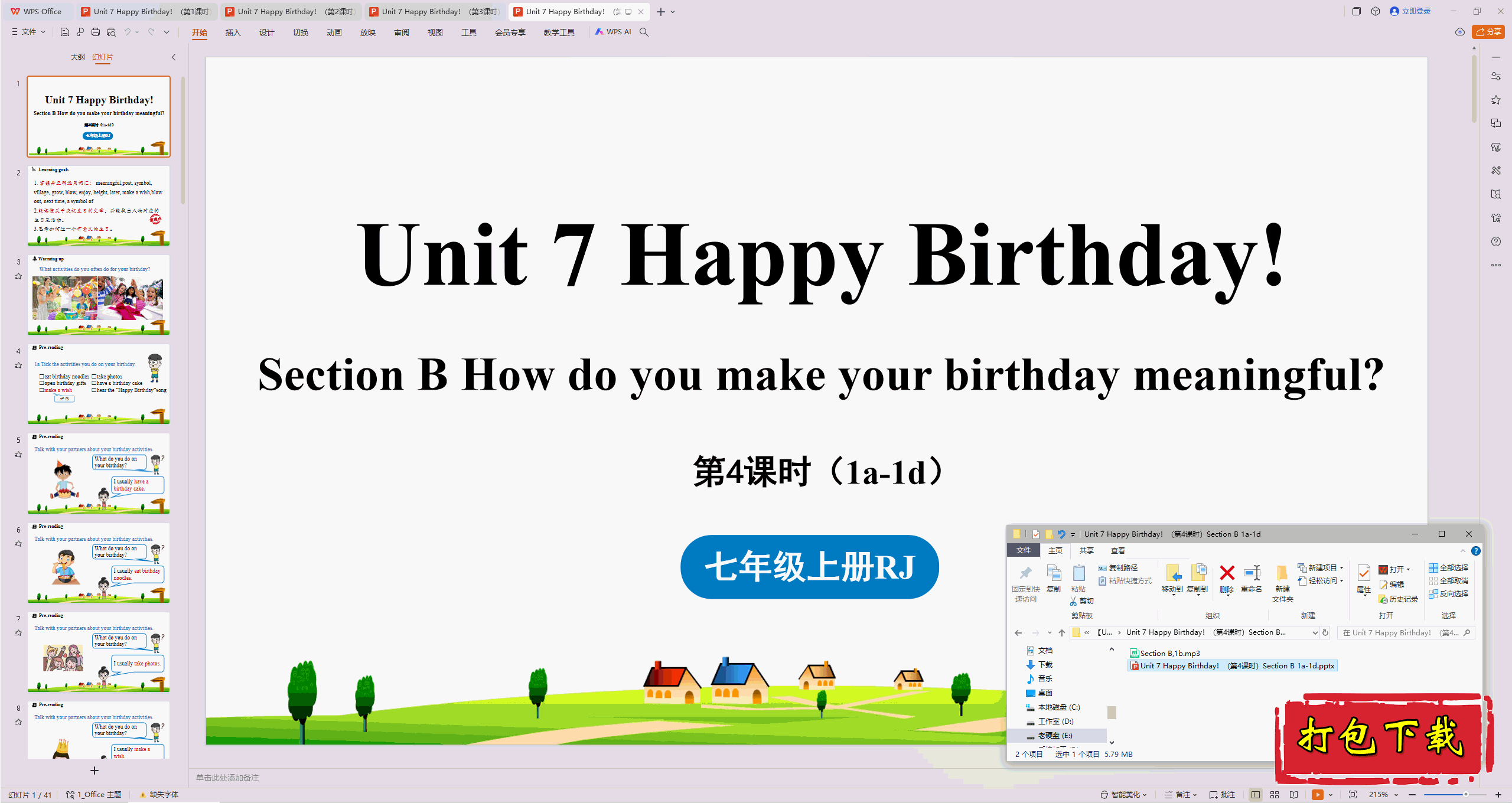Image resolution: width=1512 pixels, height=803 pixels.
Task: Click Explorer up-directory arrow
Action: [x=1062, y=633]
